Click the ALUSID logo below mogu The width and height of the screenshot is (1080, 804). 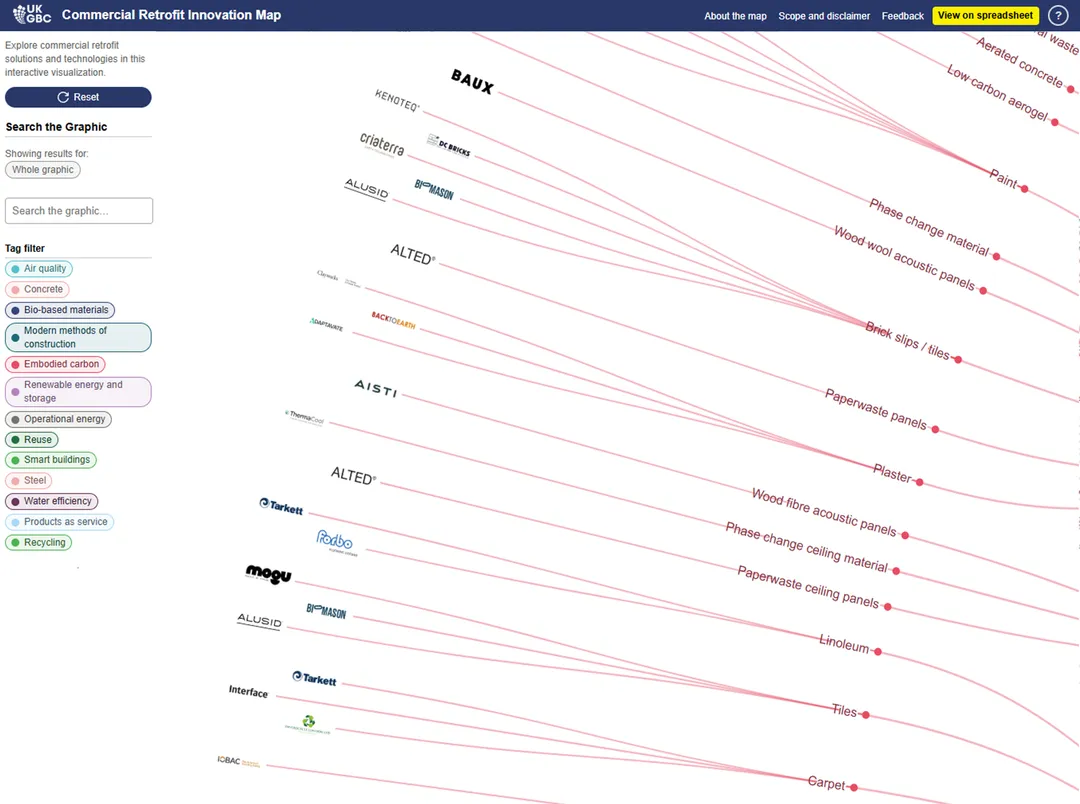(259, 621)
